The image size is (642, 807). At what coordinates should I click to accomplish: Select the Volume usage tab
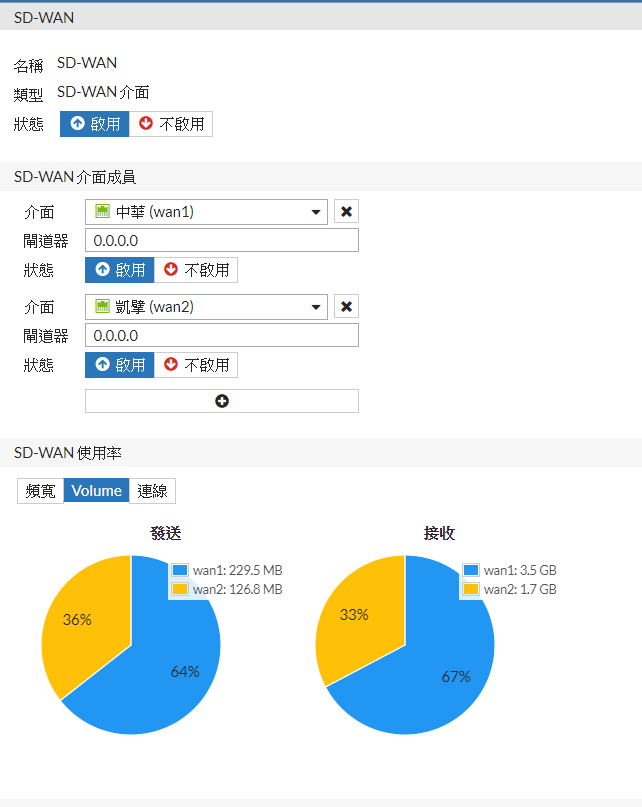[x=96, y=491]
